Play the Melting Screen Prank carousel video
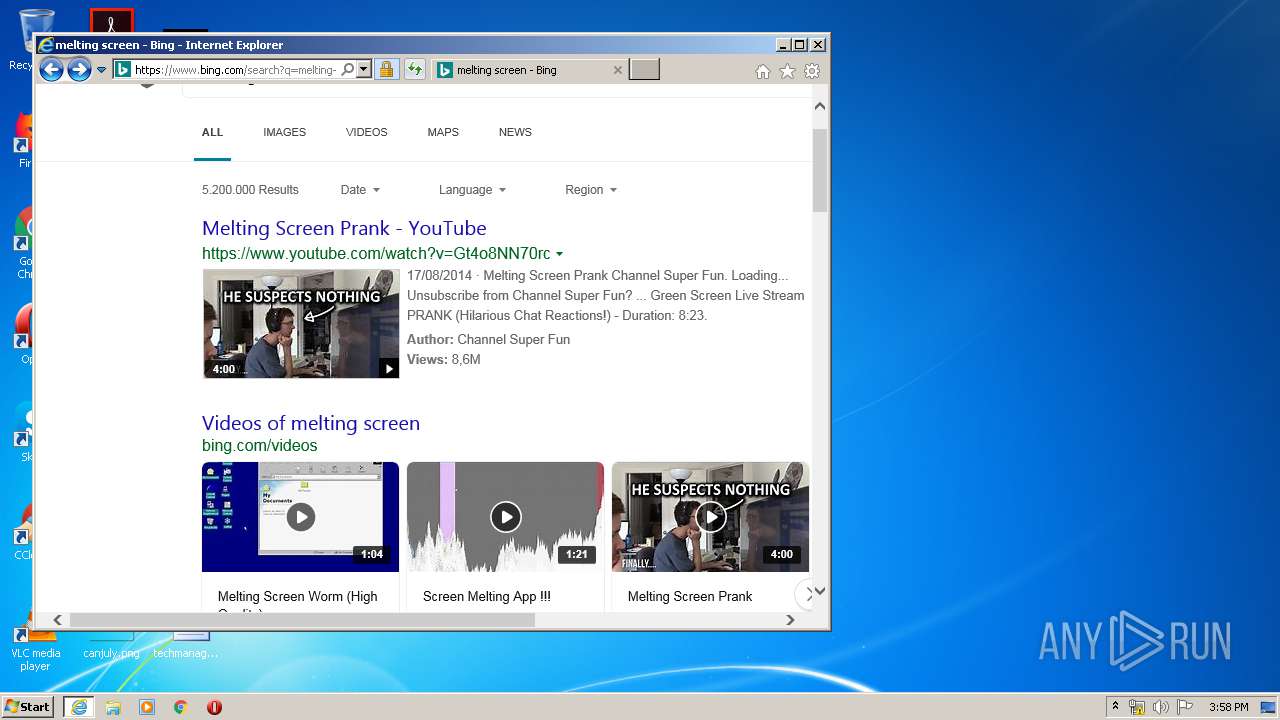The image size is (1280, 720). coord(710,517)
